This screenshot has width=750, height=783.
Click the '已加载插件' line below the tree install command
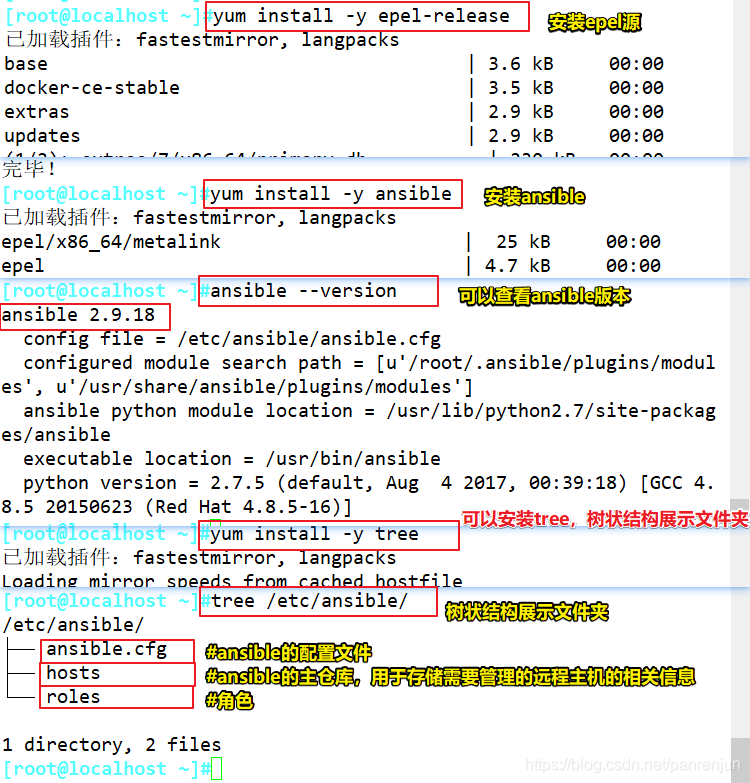coord(199,558)
